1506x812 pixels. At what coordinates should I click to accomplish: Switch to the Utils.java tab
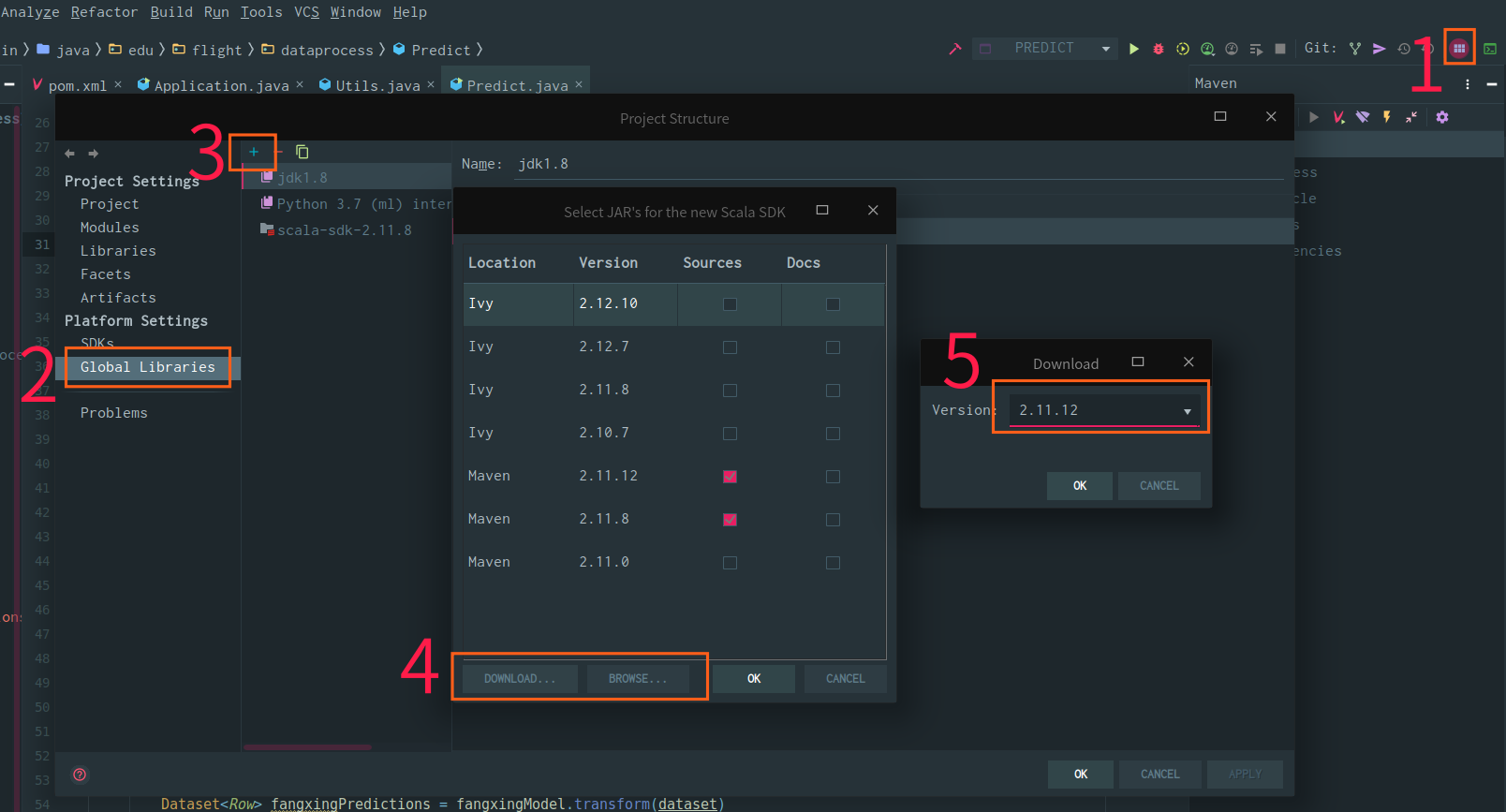coord(377,85)
